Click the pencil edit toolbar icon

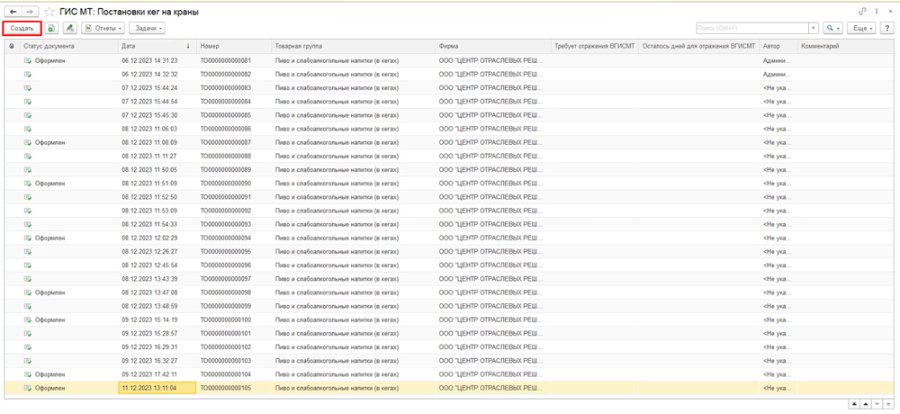click(x=70, y=28)
